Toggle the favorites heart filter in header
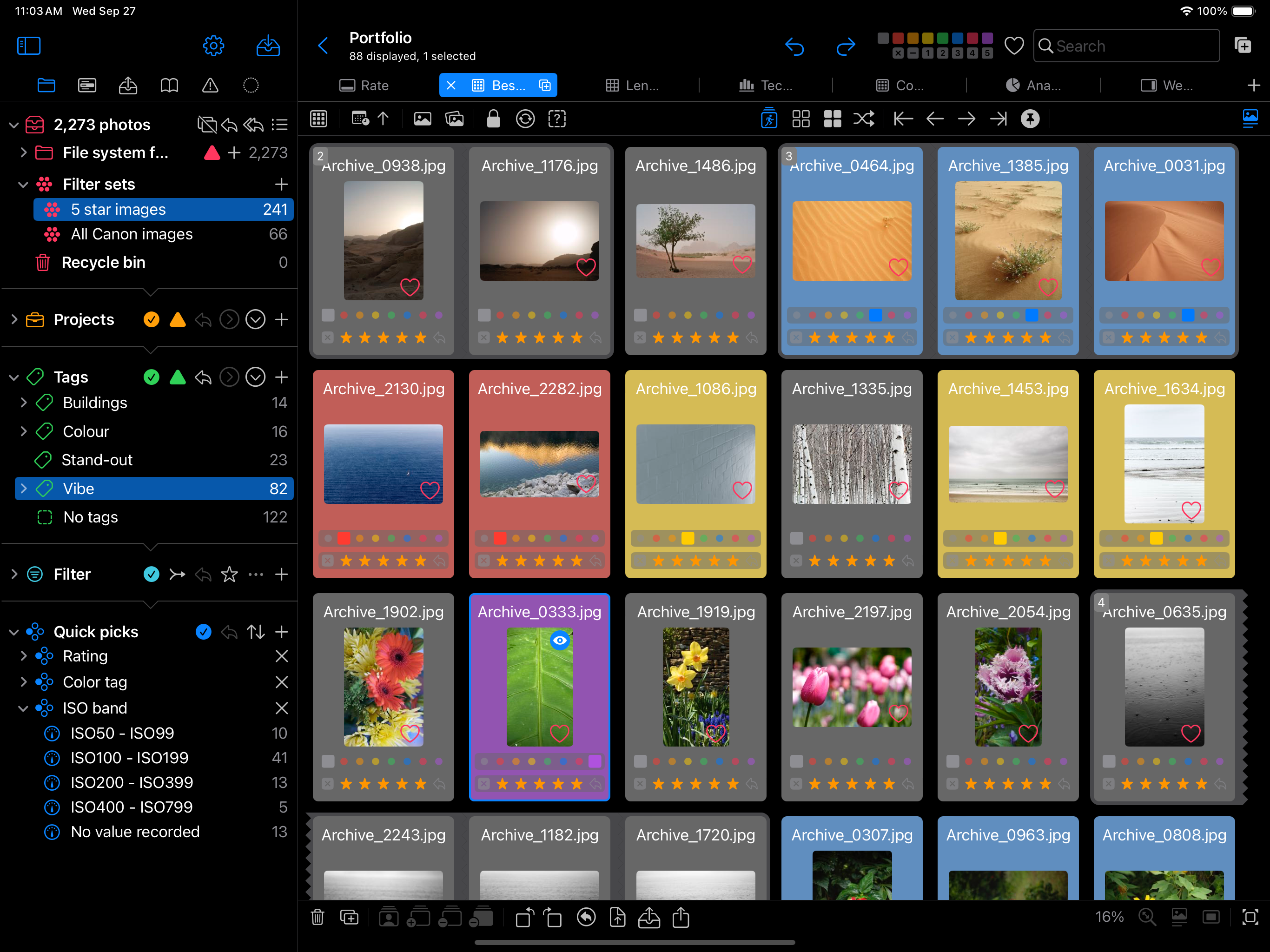The width and height of the screenshot is (1270, 952). (1014, 46)
